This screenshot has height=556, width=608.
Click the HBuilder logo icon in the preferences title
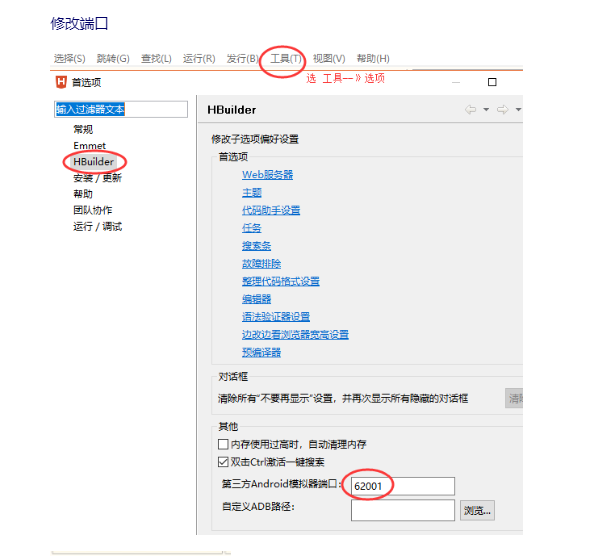tap(61, 82)
